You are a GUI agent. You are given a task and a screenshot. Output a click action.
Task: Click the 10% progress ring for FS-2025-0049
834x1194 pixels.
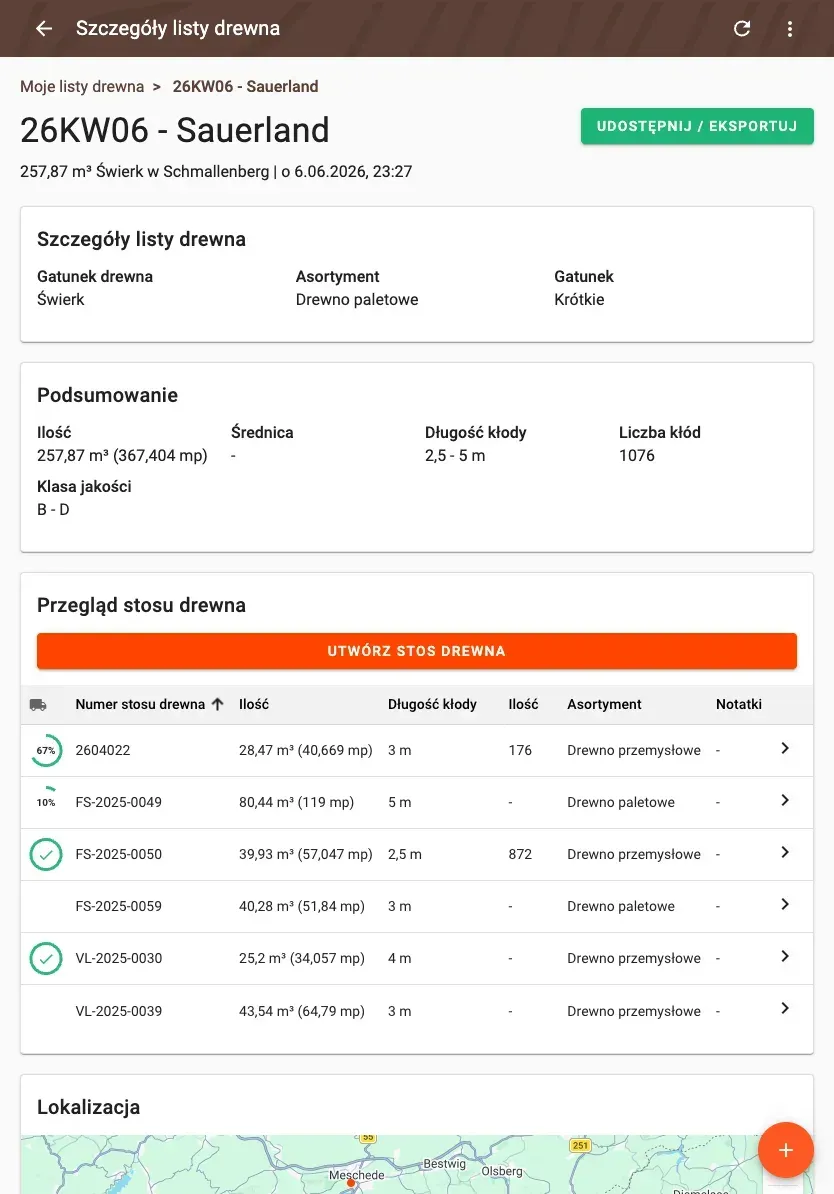point(46,802)
